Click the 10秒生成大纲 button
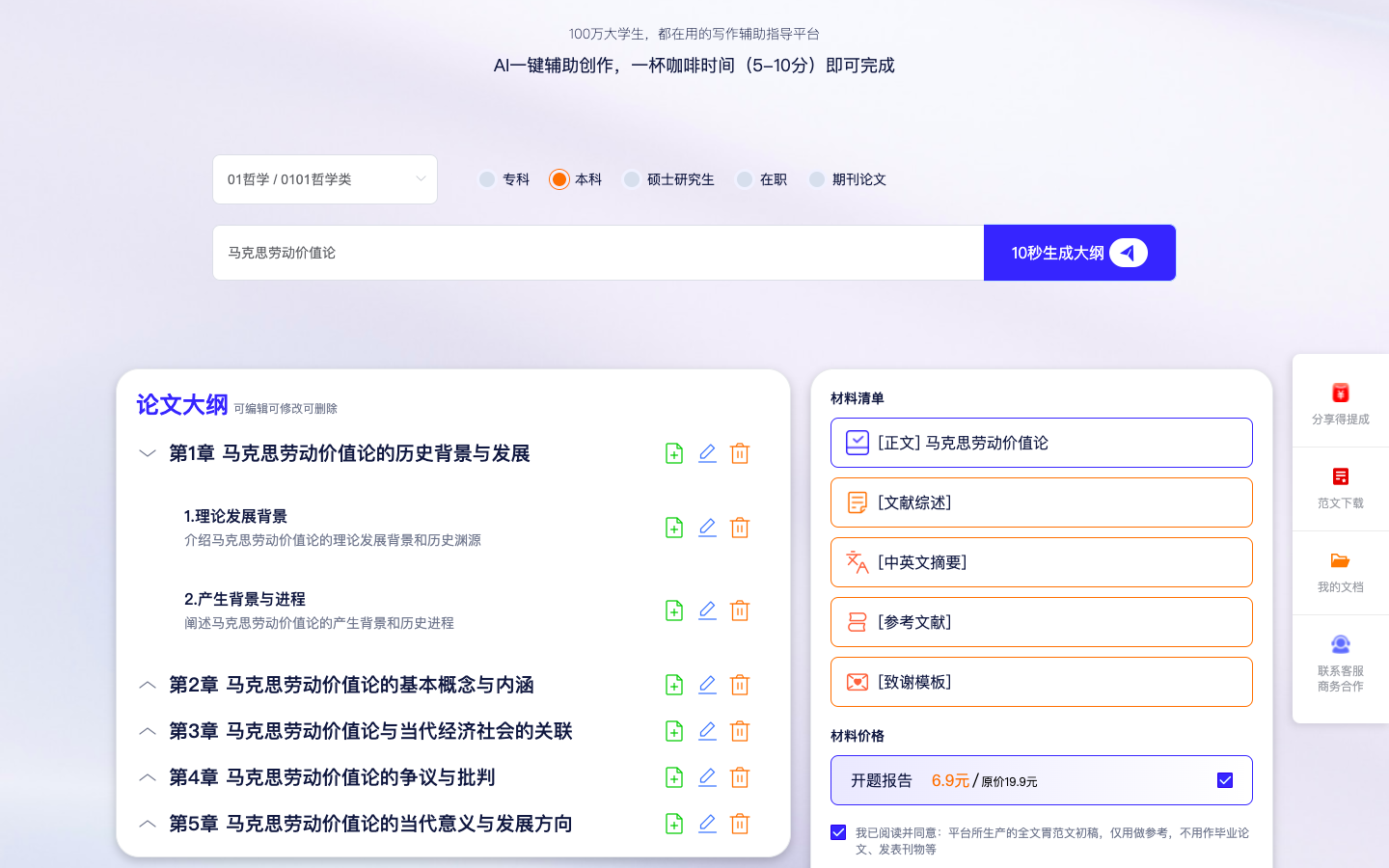The width and height of the screenshot is (1389, 868). click(x=1079, y=253)
